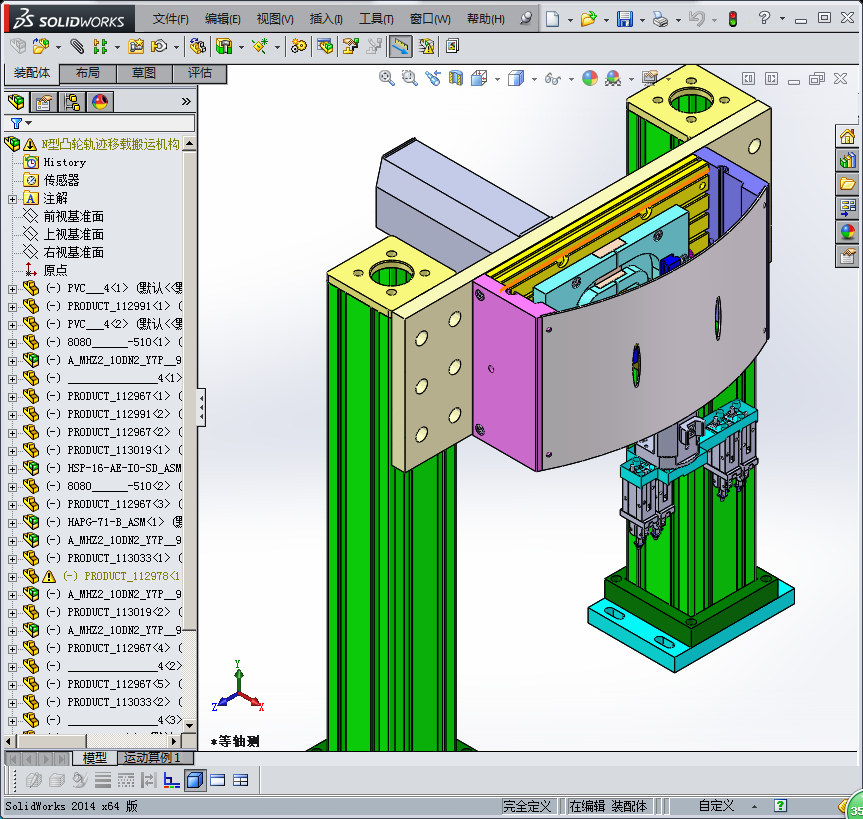Viewport: 863px width, 819px height.
Task: Click the Exploded View icon
Action: 351,46
